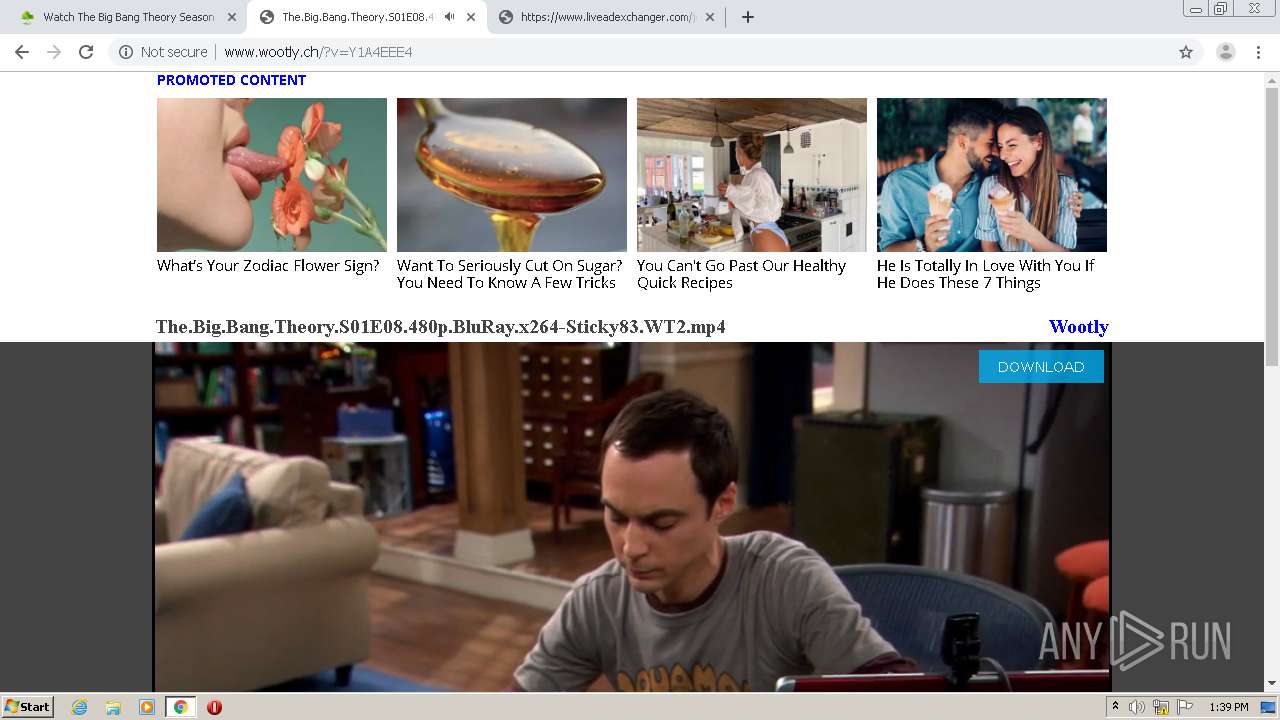The height and width of the screenshot is (720, 1280).
Task: Restore down the Chrome window
Action: click(x=1222, y=9)
